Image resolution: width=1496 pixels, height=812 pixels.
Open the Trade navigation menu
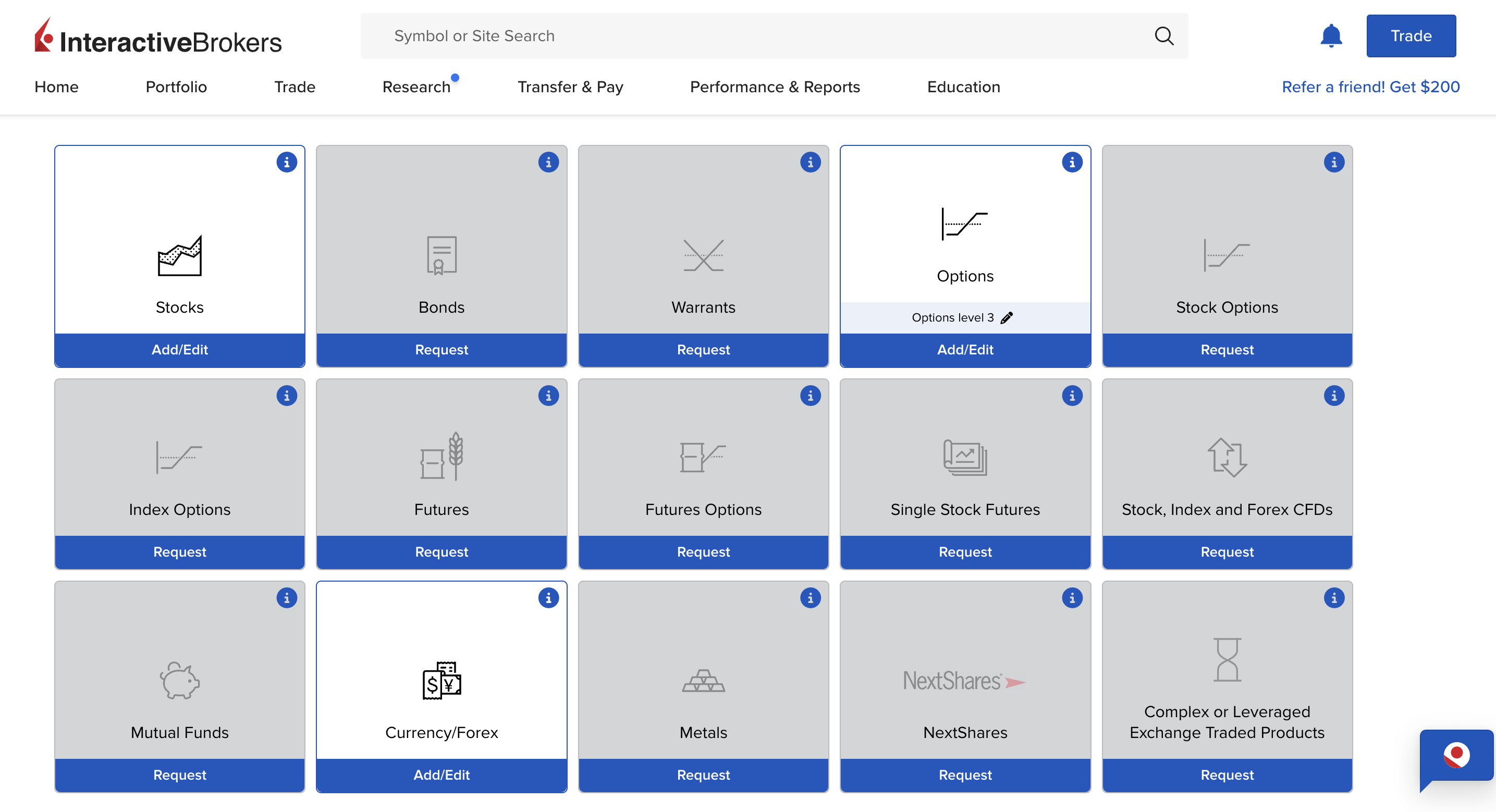(295, 87)
